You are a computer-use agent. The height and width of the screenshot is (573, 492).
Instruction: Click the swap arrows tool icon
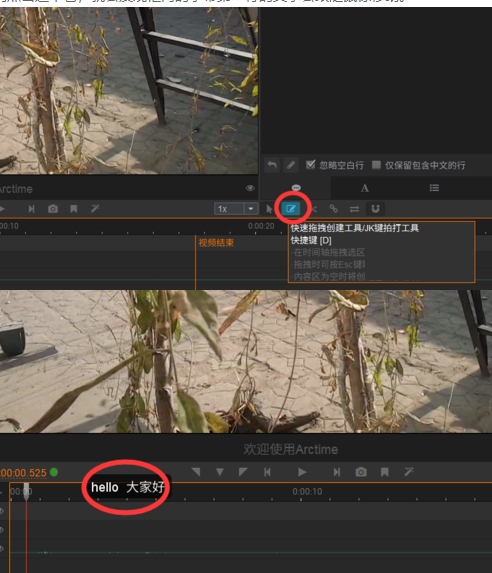pyautogui.click(x=354, y=209)
